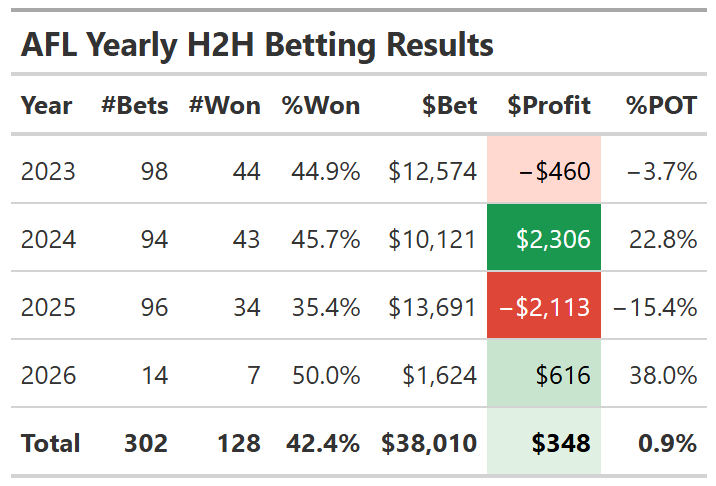Click the light pink −$460 profit cell

(x=544, y=171)
